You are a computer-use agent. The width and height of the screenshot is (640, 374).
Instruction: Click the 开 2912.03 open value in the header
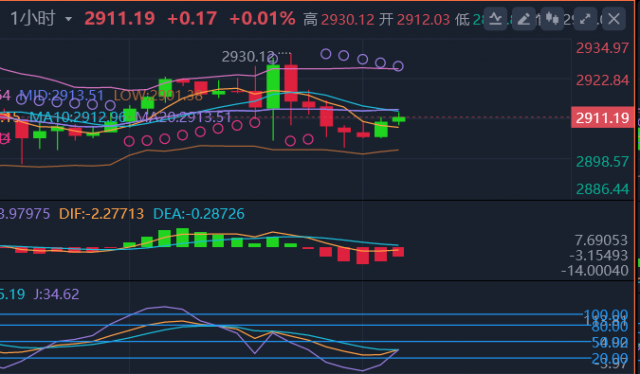tap(414, 19)
